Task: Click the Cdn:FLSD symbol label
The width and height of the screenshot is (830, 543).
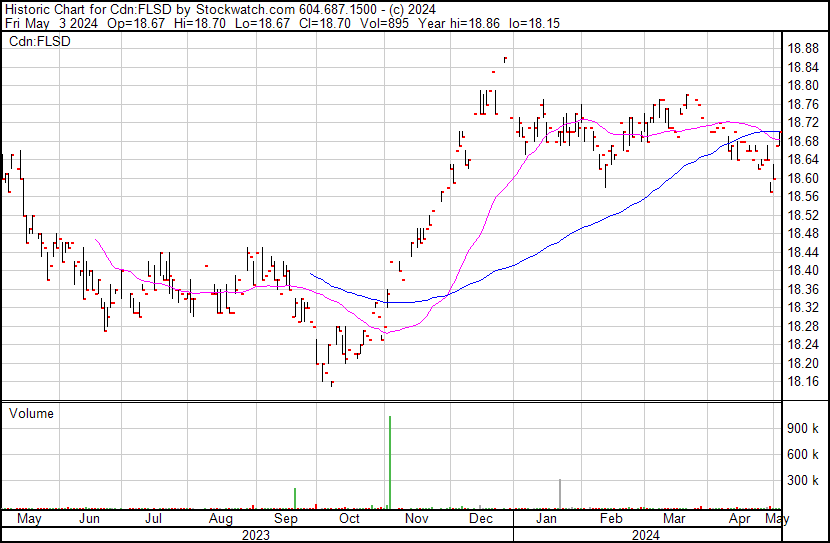Action: (38, 40)
